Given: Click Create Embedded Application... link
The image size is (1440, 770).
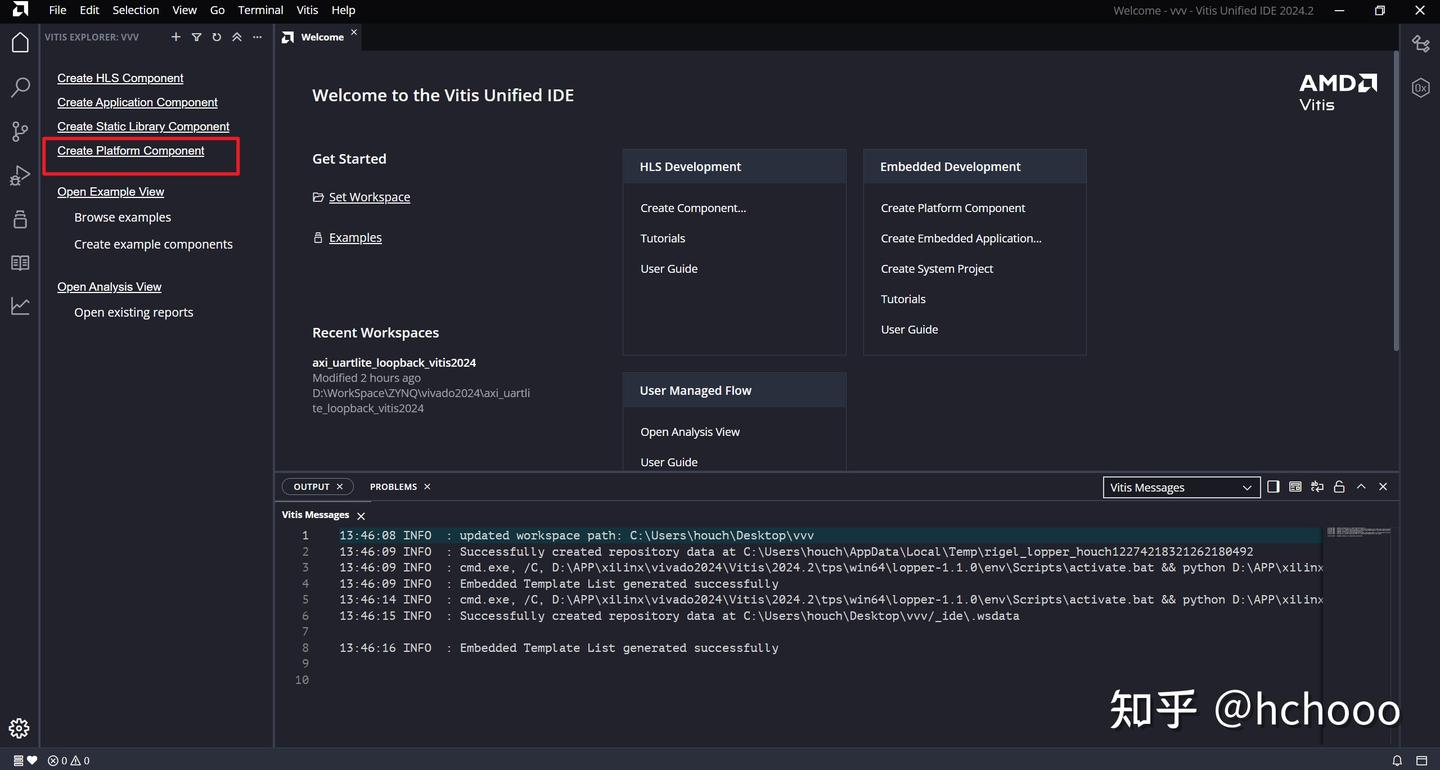Looking at the screenshot, I should click(x=961, y=238).
